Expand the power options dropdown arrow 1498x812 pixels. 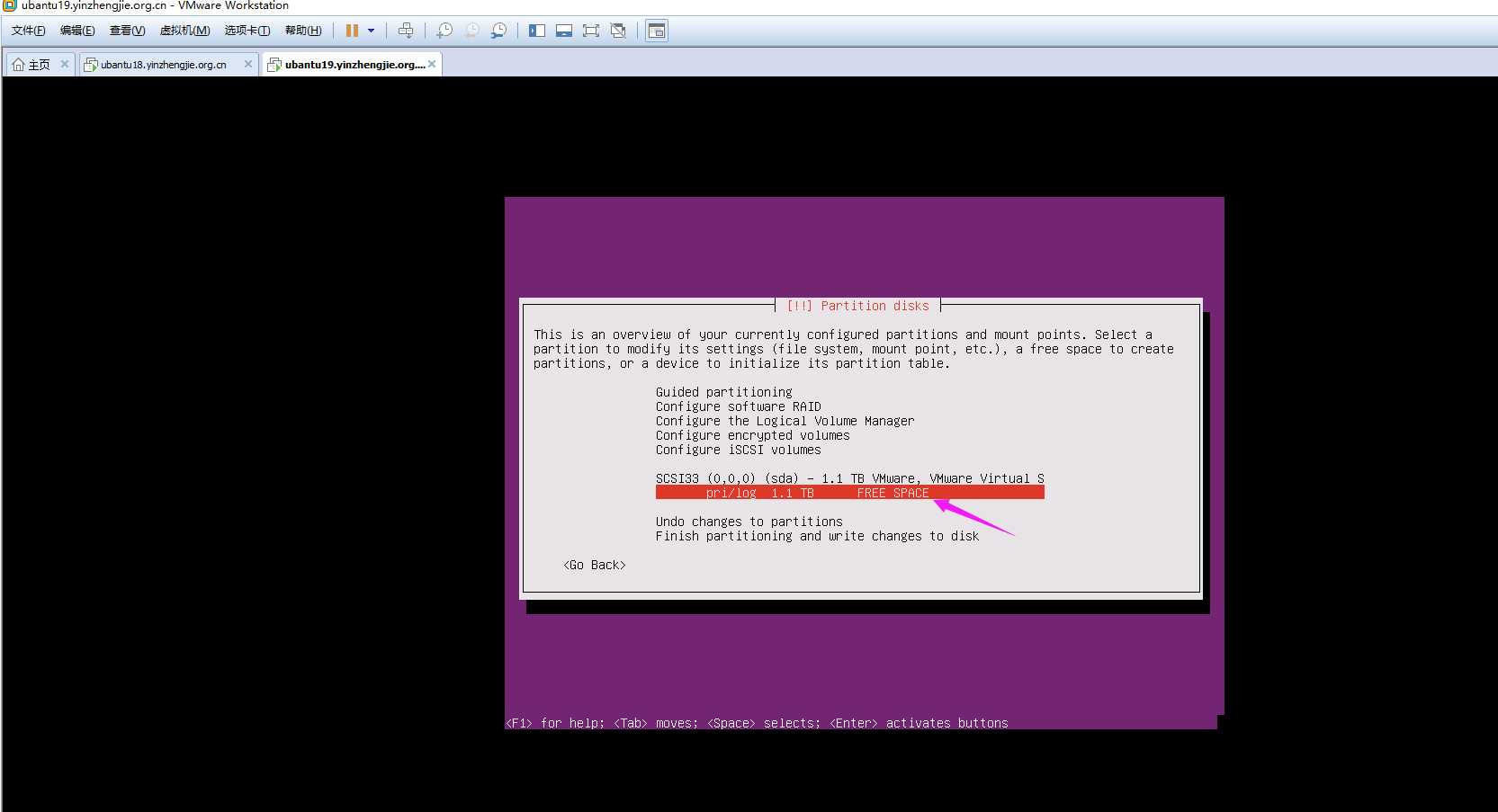pos(371,31)
